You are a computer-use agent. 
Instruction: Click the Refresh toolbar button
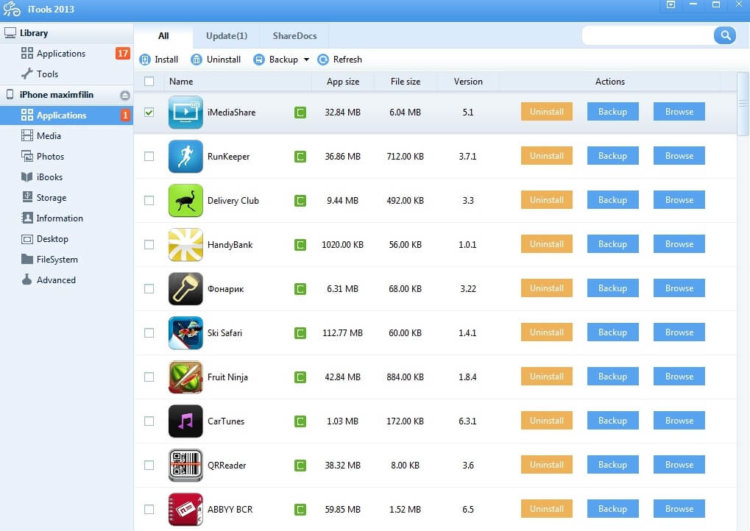coord(340,60)
